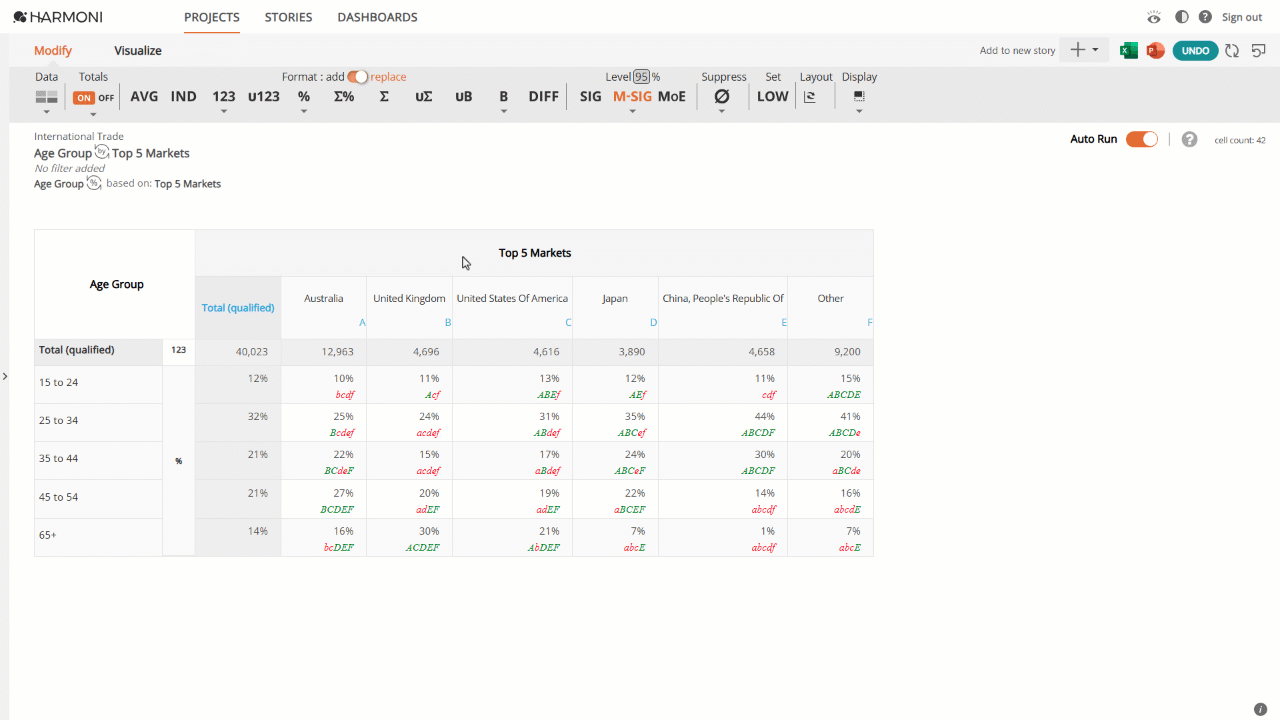The width and height of the screenshot is (1280, 720).
Task: Click the plus Add to new story button
Action: point(1084,50)
